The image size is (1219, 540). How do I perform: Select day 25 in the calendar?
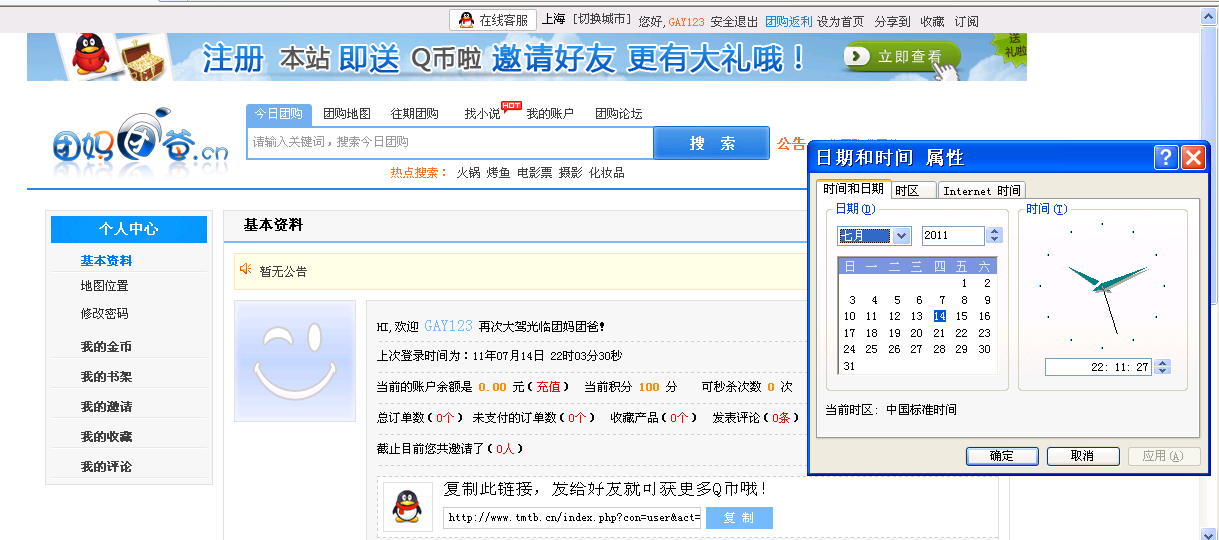coord(872,349)
